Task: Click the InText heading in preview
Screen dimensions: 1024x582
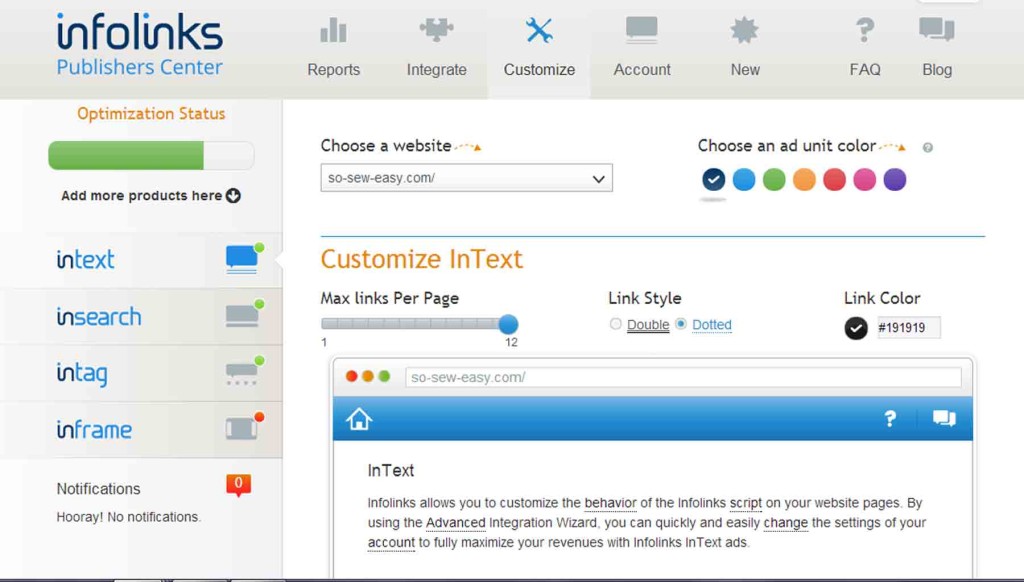Action: coord(391,470)
